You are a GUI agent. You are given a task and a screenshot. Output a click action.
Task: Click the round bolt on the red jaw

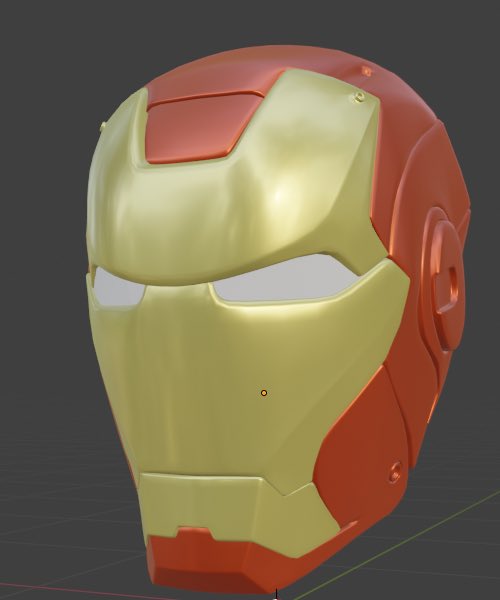(x=396, y=471)
